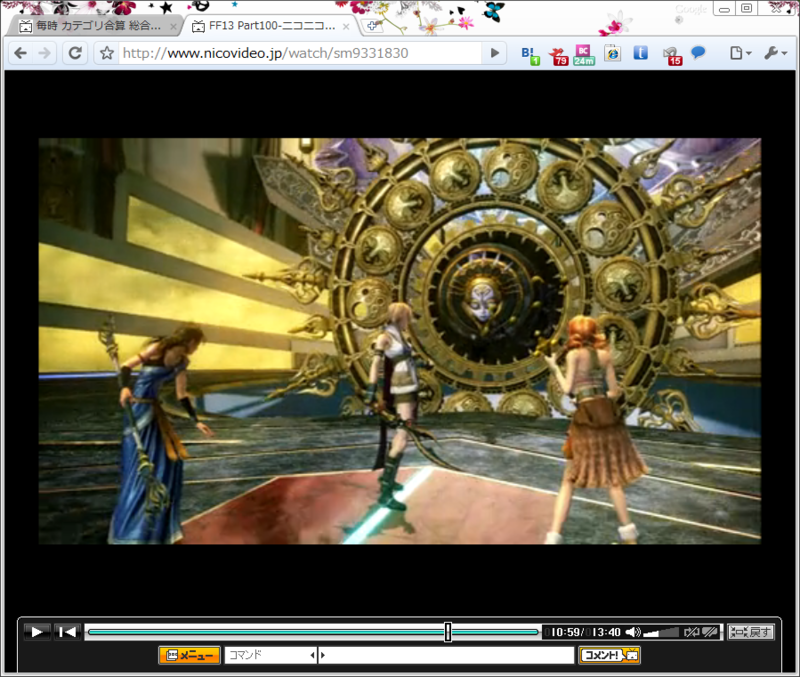Toggle the repeat playback icon
The height and width of the screenshot is (677, 800).
point(690,631)
